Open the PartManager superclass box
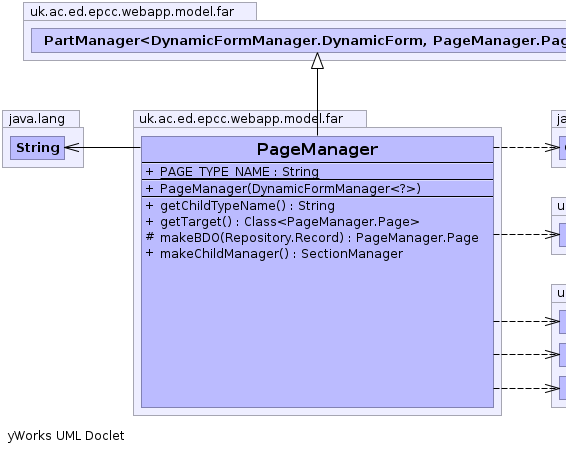 tap(299, 40)
